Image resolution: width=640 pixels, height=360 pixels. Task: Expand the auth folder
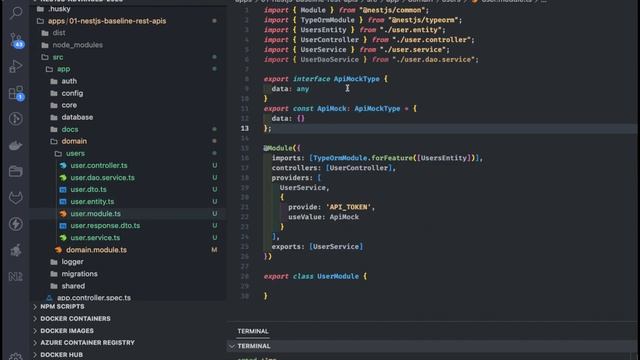(69, 81)
